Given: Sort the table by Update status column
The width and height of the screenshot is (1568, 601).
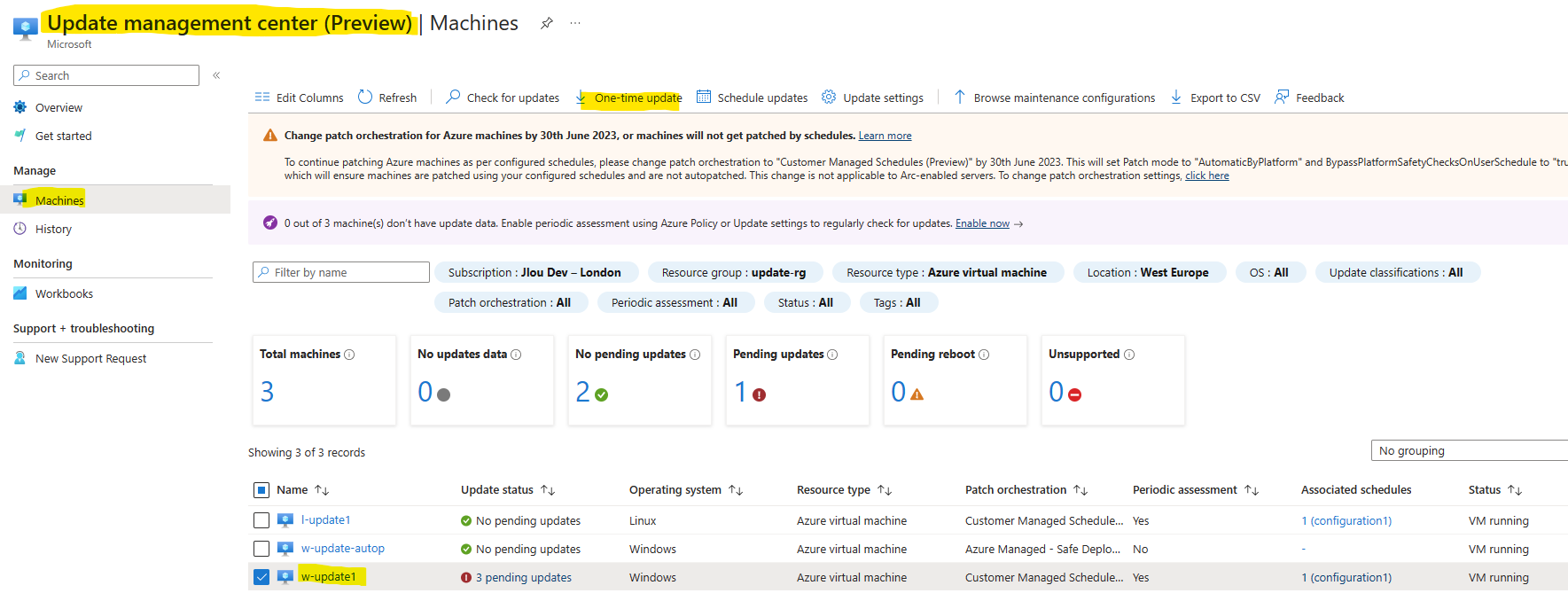Looking at the screenshot, I should pos(508,490).
